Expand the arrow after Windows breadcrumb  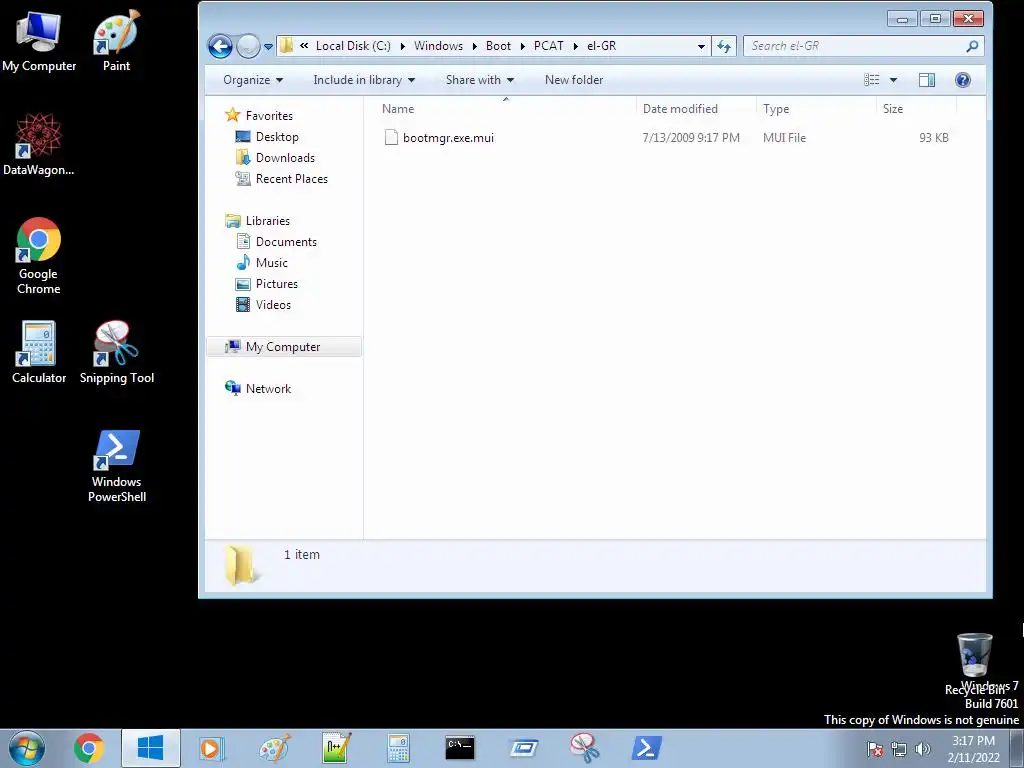coord(474,46)
